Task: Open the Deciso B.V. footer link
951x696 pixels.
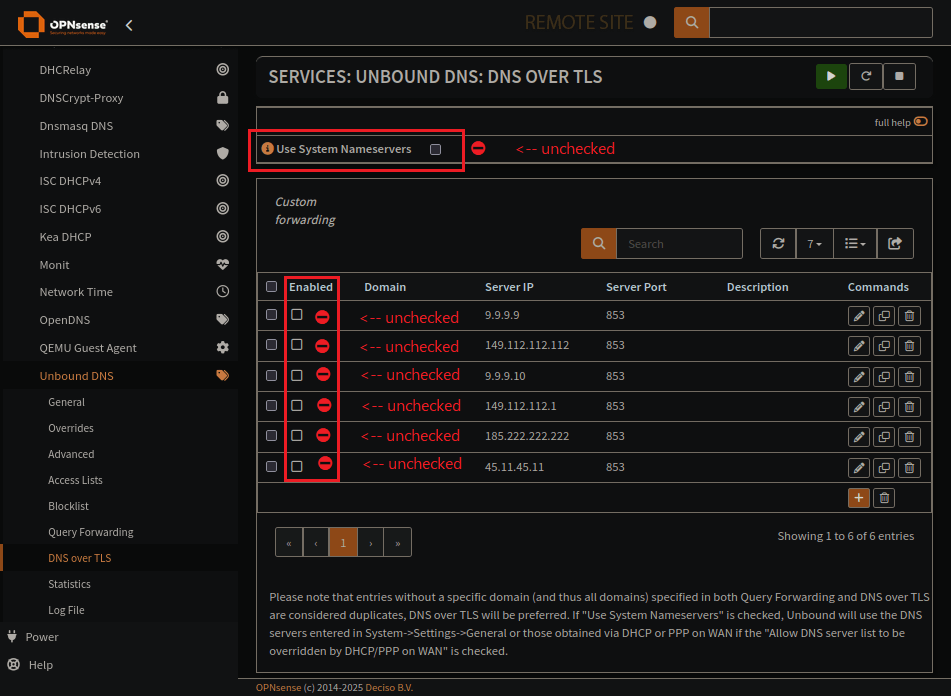Action: [389, 688]
